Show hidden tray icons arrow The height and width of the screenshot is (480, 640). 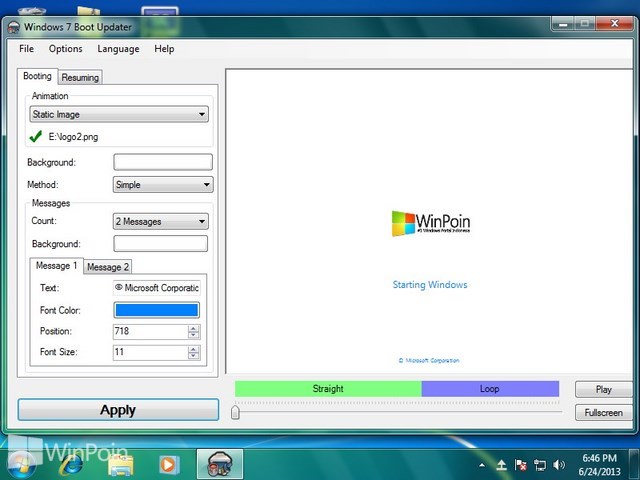click(482, 465)
